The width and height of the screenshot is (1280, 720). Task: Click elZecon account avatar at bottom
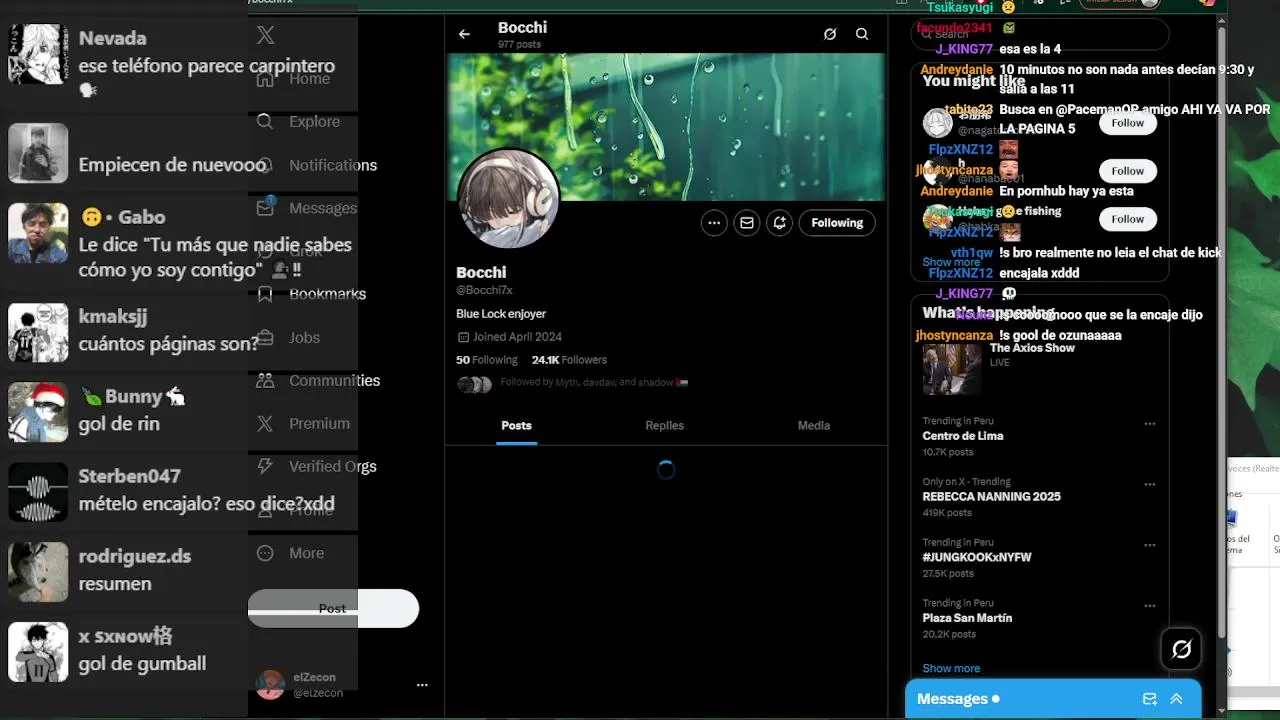point(270,685)
